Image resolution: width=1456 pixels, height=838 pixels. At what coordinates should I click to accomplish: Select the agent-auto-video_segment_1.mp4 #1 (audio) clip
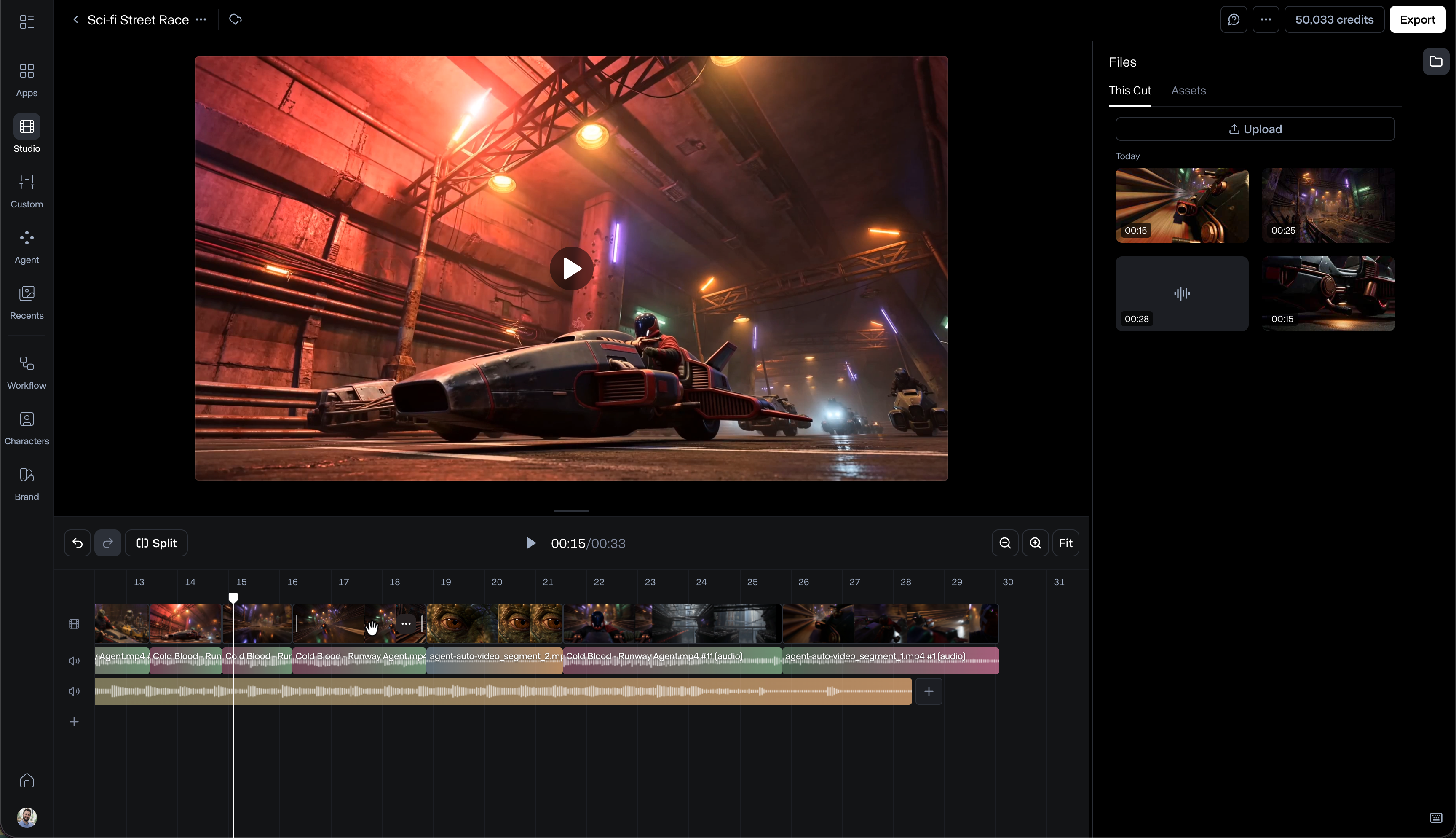point(891,661)
